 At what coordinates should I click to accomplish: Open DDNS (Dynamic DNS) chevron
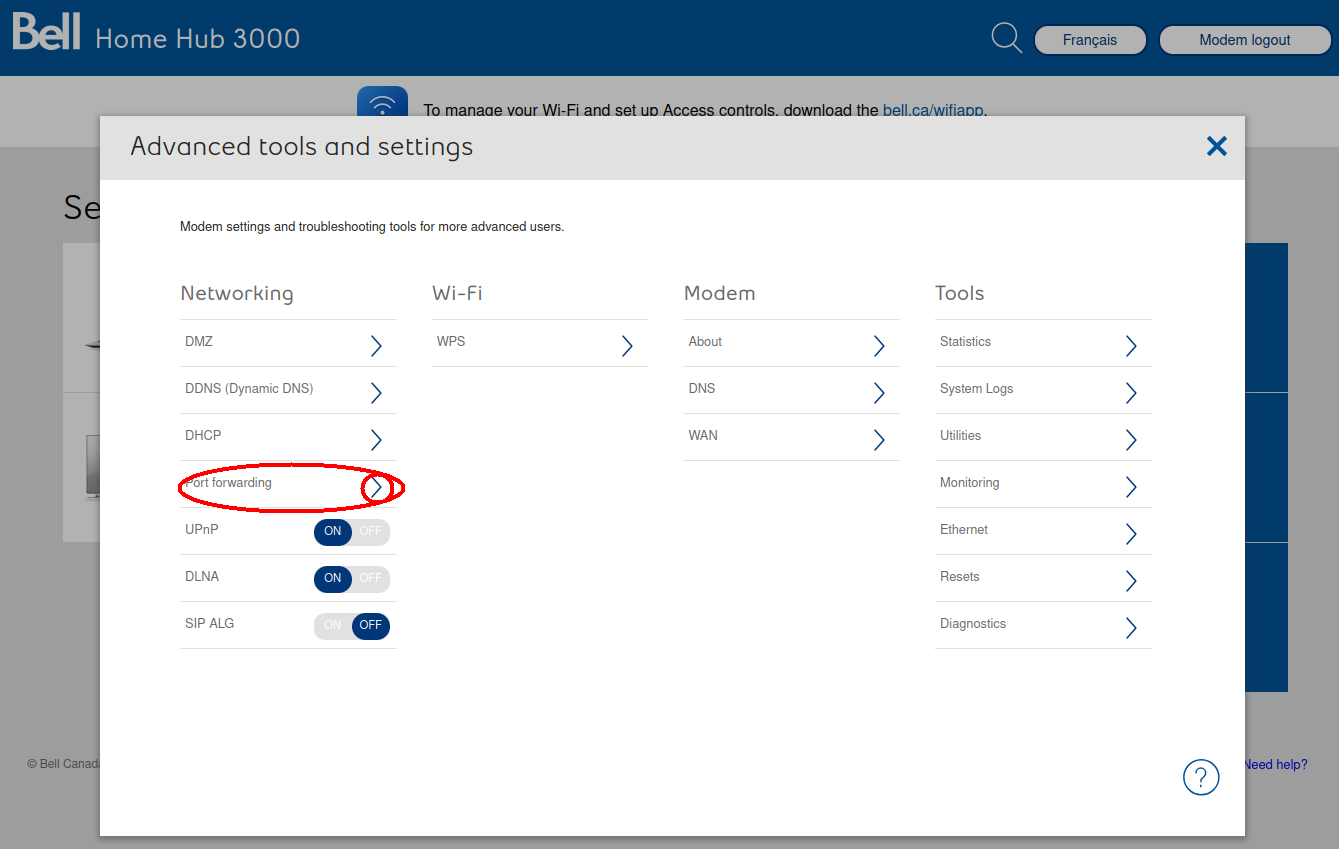coord(376,393)
